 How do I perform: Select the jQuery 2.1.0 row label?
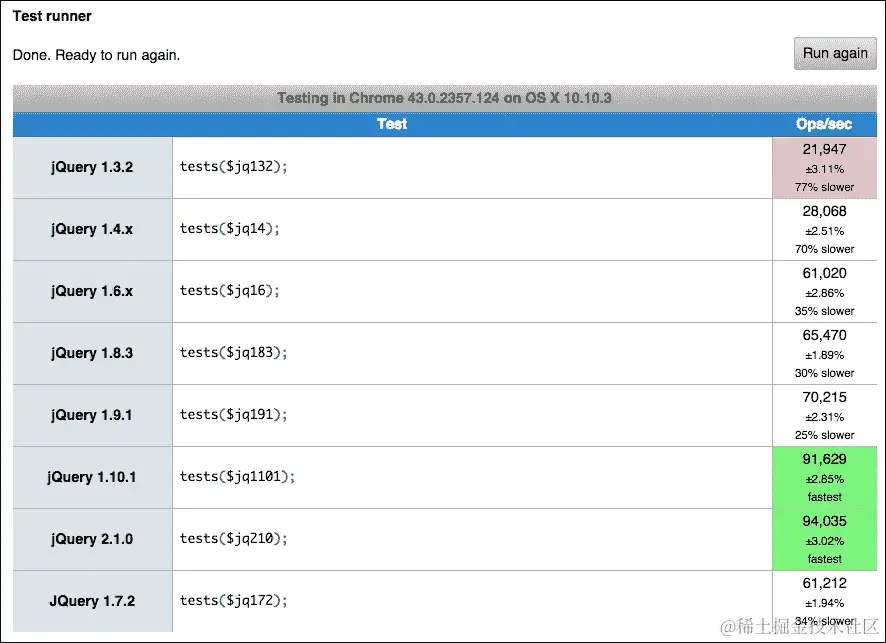pyautogui.click(x=92, y=540)
